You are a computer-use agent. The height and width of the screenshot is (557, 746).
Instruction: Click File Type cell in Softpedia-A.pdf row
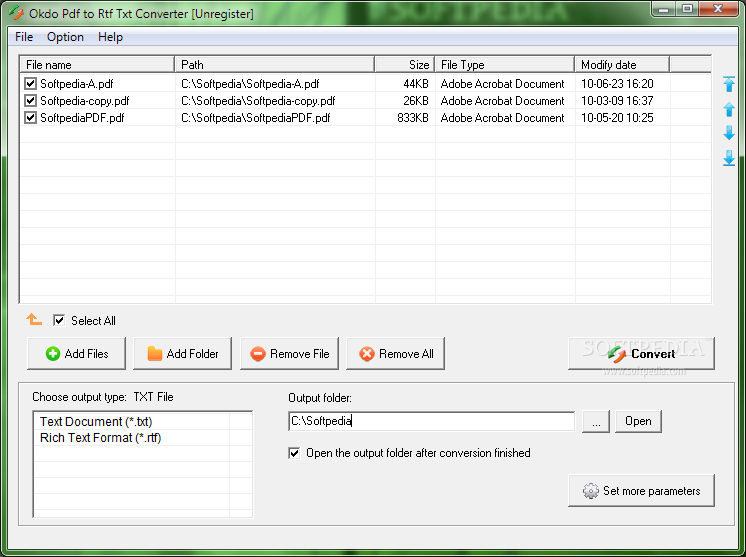(502, 84)
